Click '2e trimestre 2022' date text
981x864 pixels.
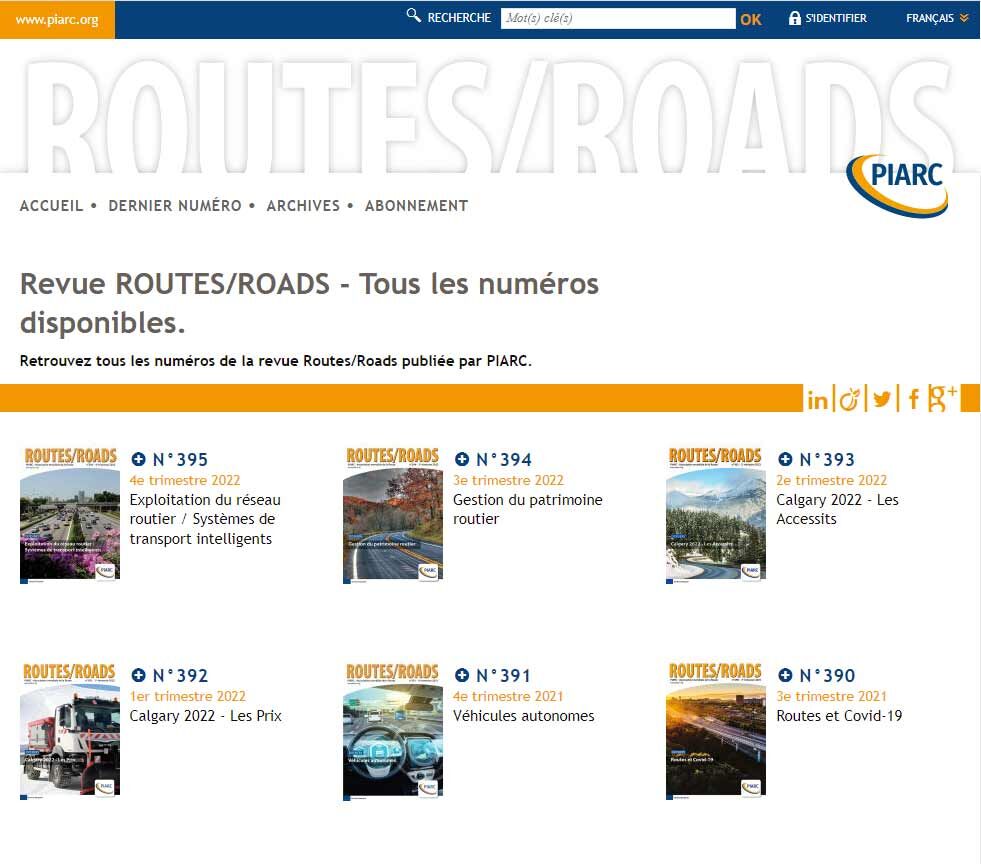point(831,480)
